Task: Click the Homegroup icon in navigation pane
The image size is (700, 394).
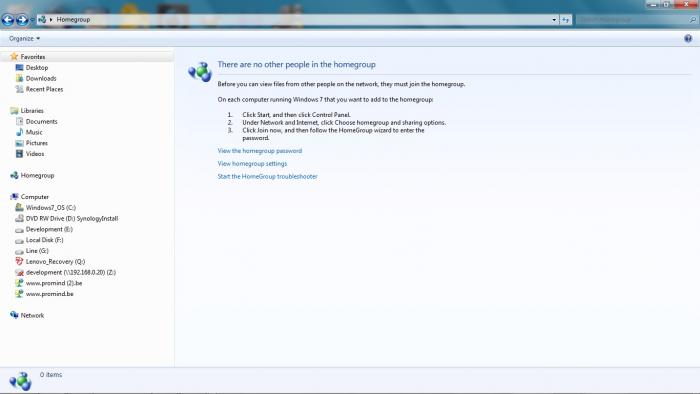Action: [14, 175]
